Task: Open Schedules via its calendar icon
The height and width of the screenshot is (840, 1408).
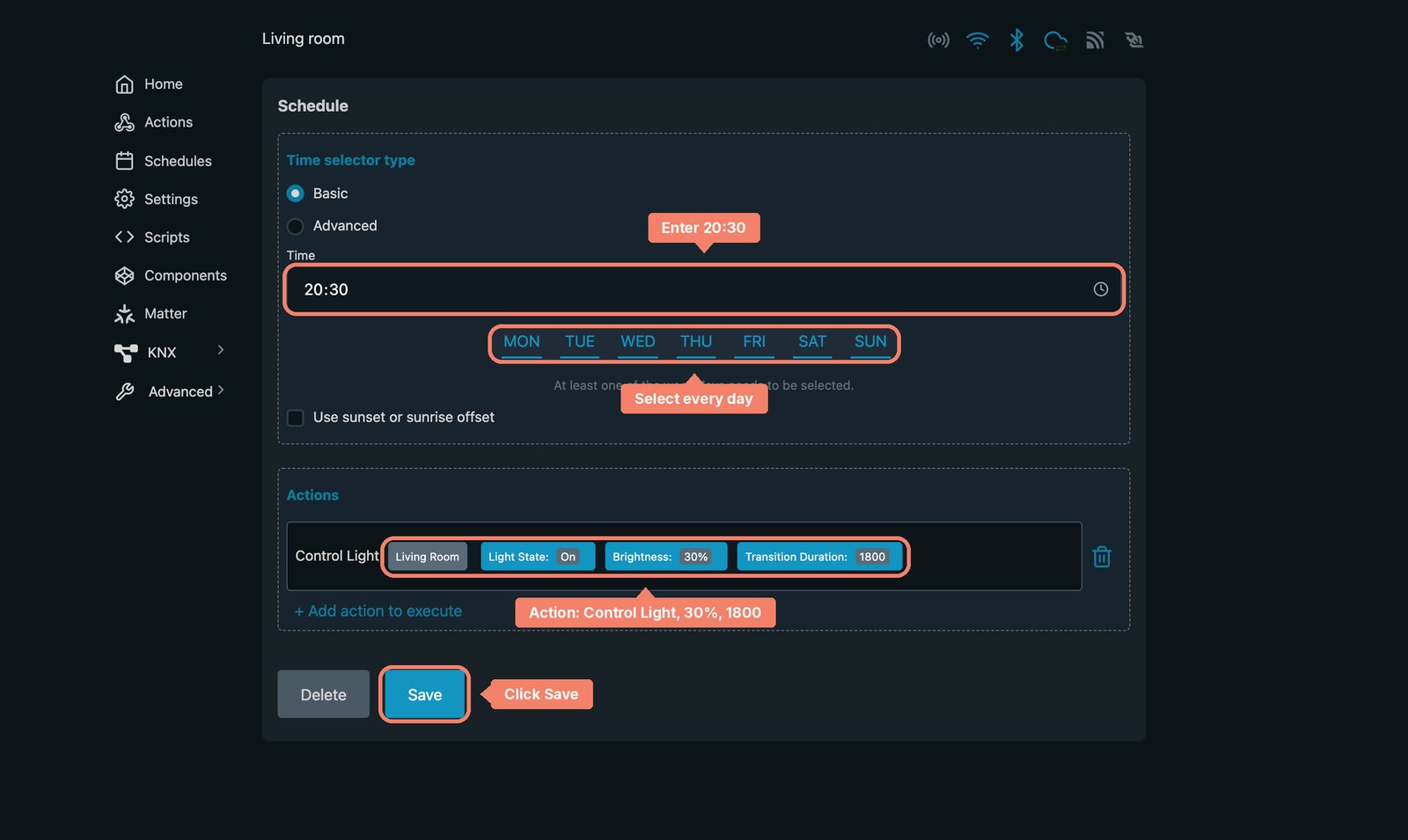Action: (125, 161)
